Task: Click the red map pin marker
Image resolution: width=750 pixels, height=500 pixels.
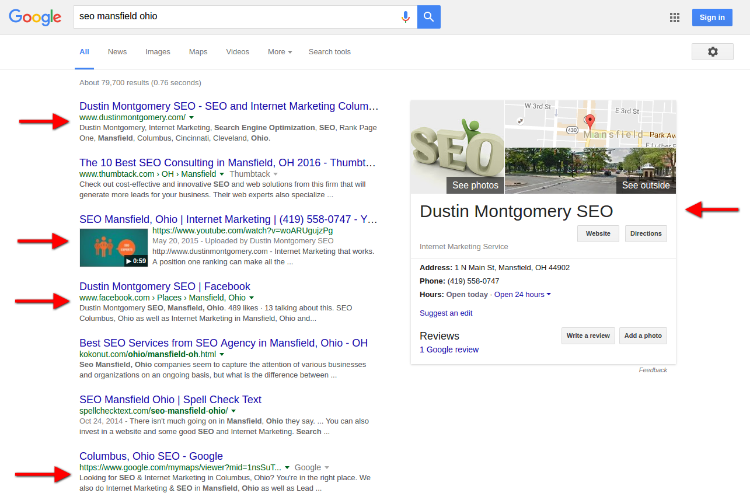Action: pyautogui.click(x=590, y=122)
